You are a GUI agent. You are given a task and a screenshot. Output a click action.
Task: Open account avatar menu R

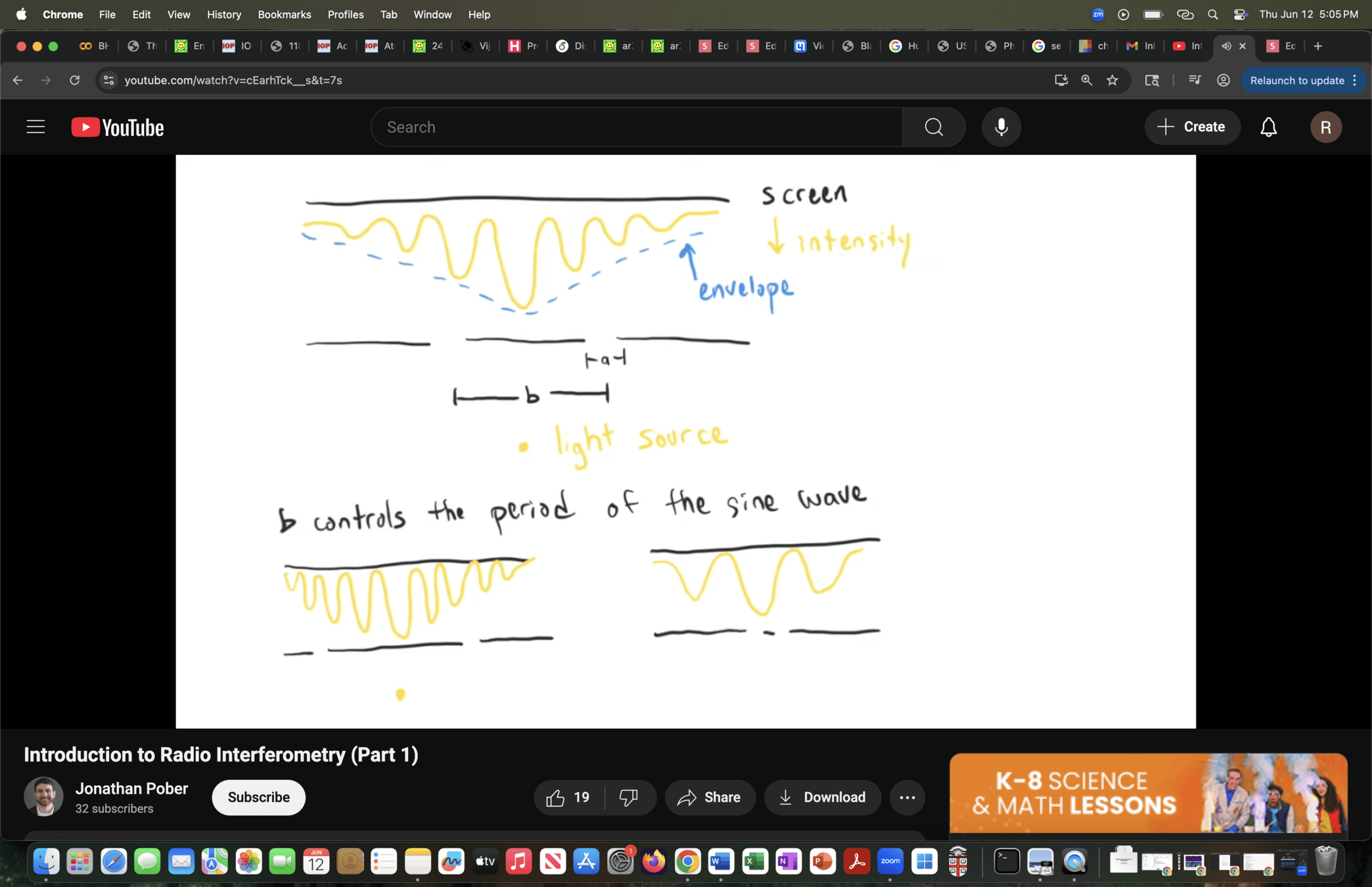(x=1325, y=127)
